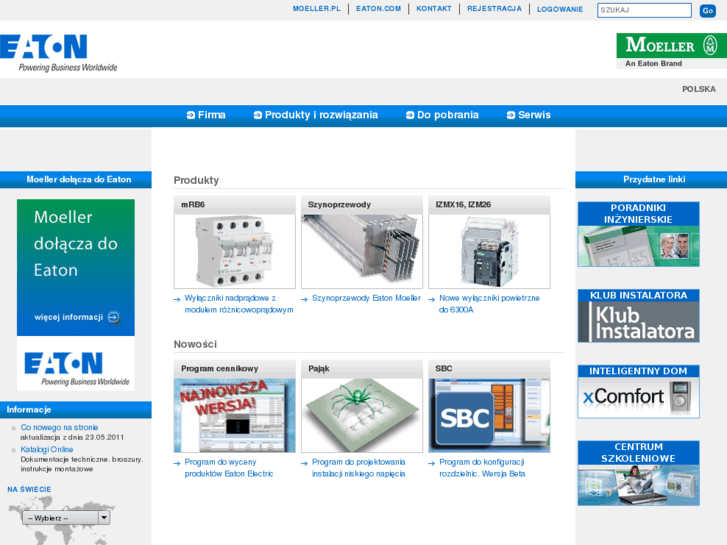This screenshot has width=727, height=545.
Task: Focus the SZUKAJ search field
Action: [644, 10]
